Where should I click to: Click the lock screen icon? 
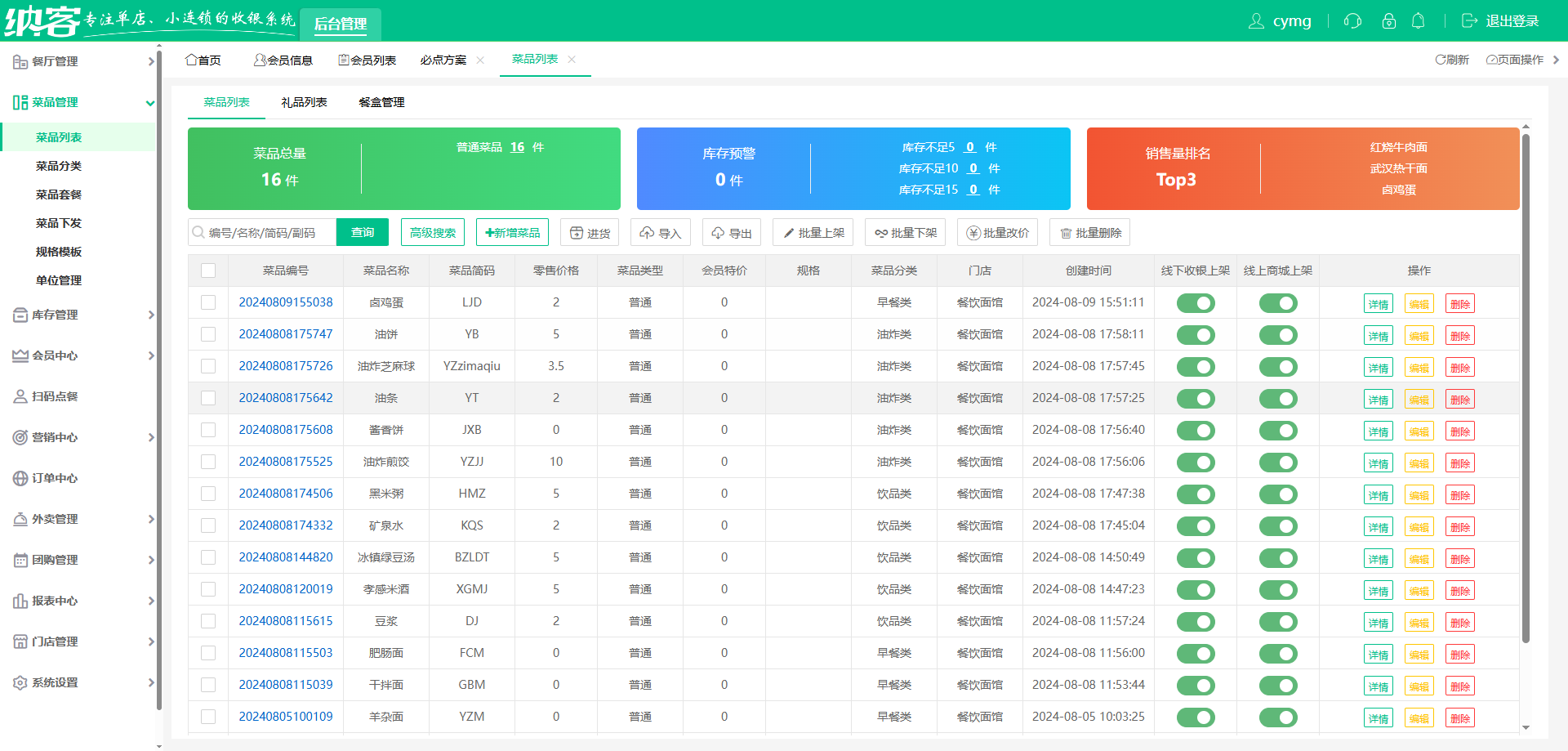click(x=1388, y=21)
